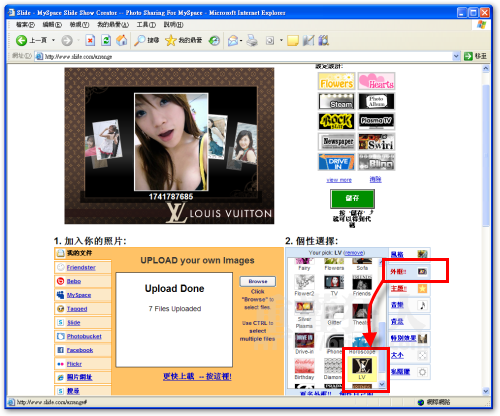The height and width of the screenshot is (416, 500).
Task: Click the 'view more' designs link
Action: [339, 180]
